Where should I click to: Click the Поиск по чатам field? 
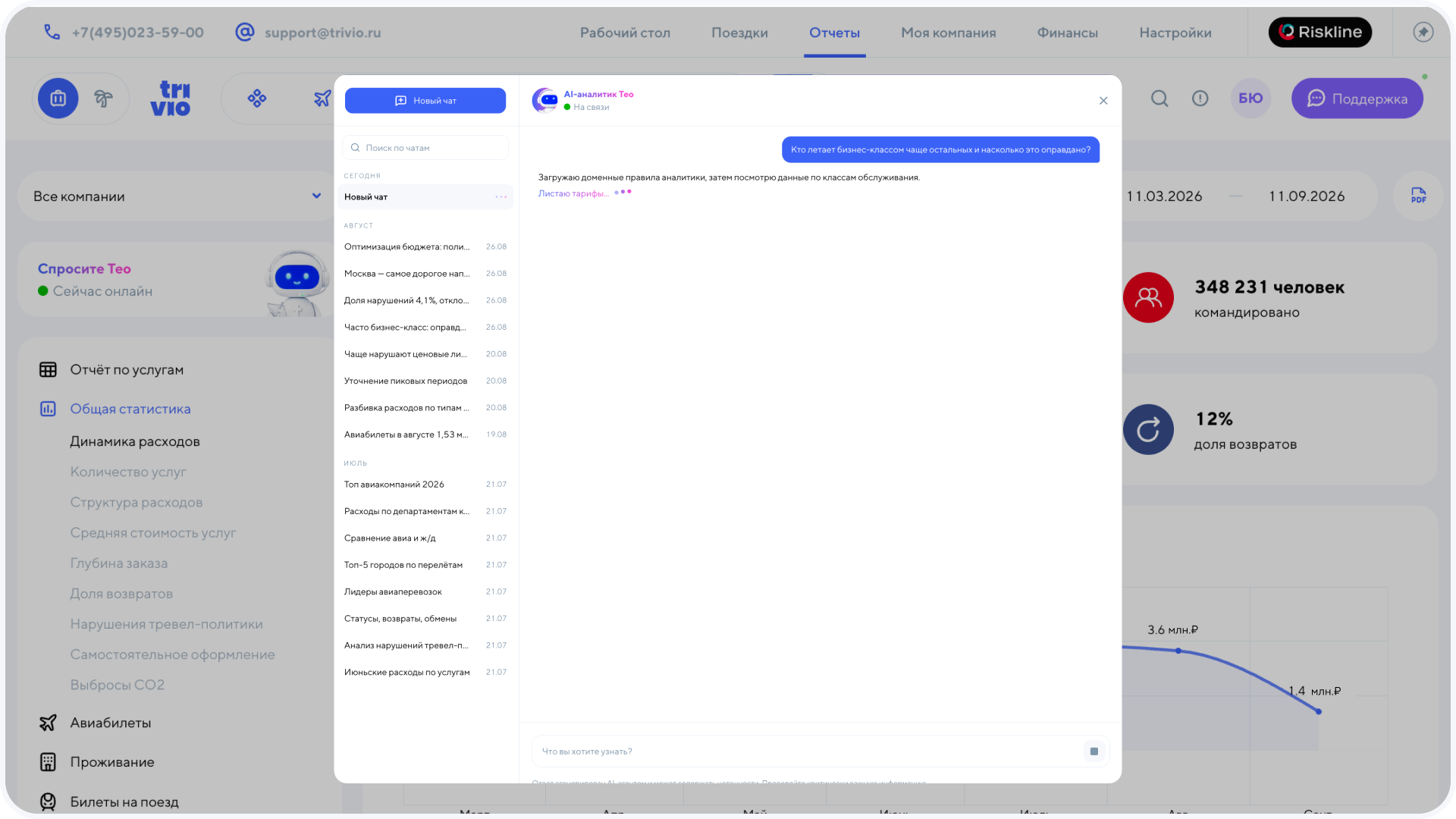click(425, 148)
